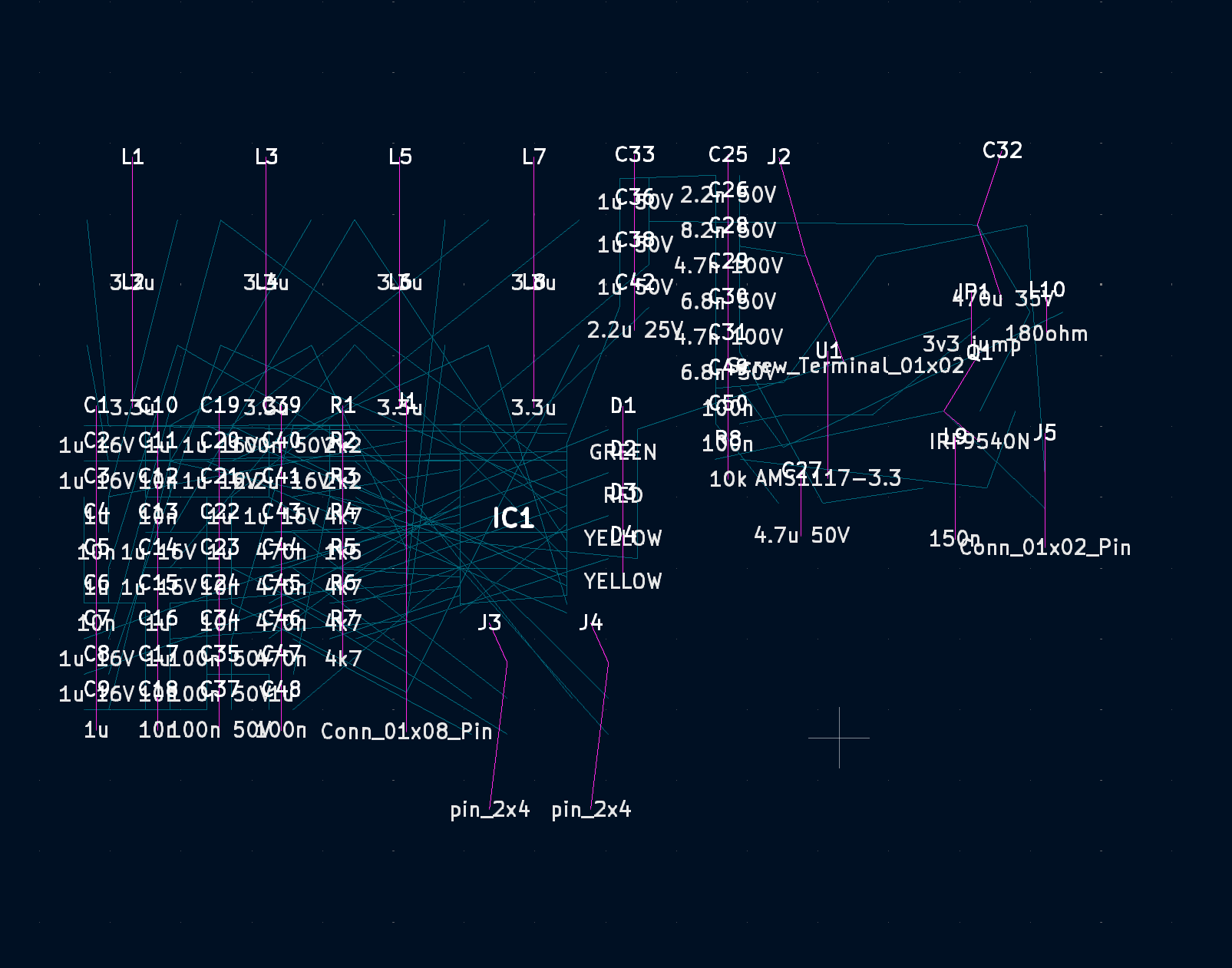Click the U1 reference label
The width and height of the screenshot is (1232, 968).
pyautogui.click(x=828, y=352)
